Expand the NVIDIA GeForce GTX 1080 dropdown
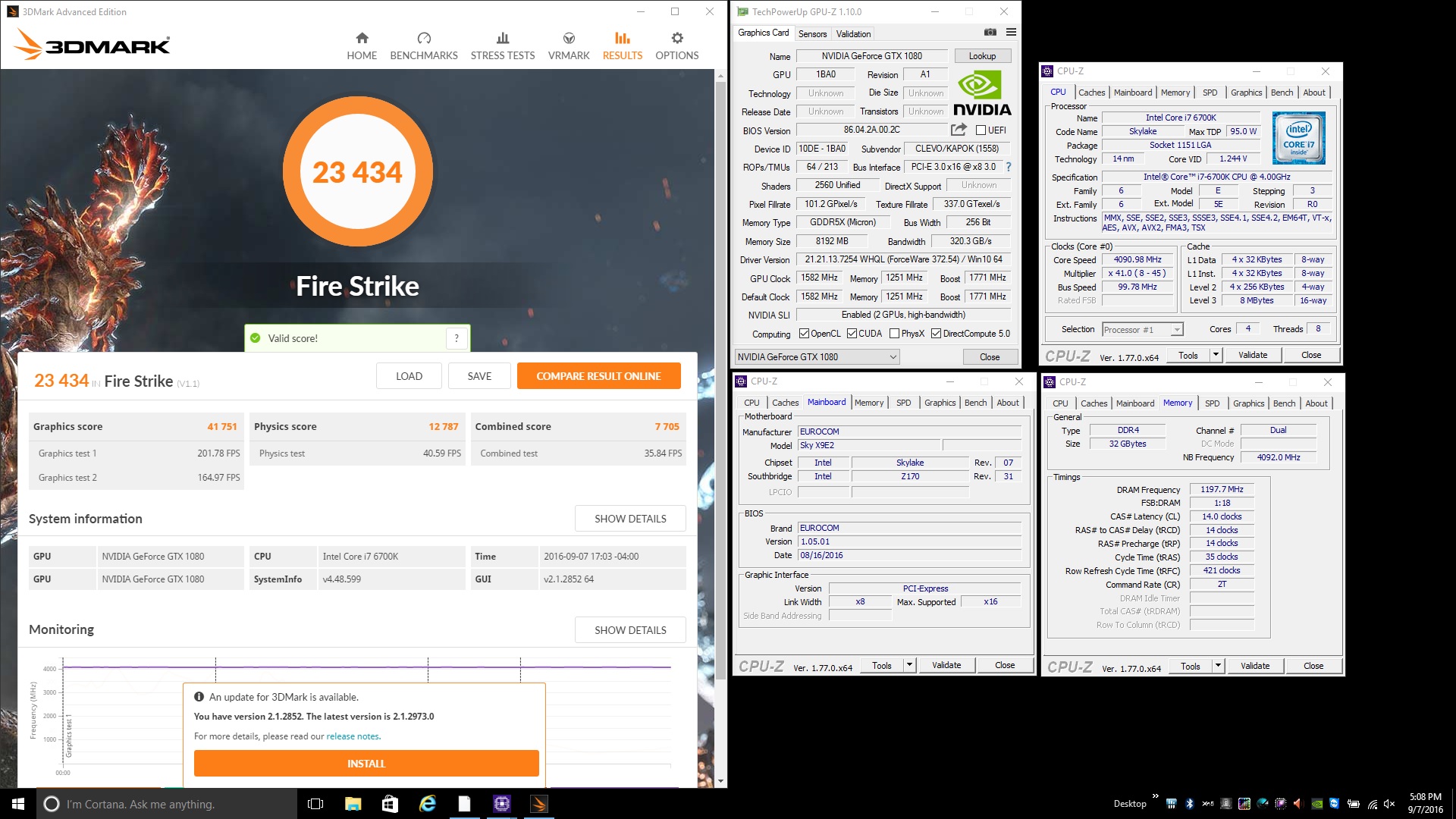 tap(817, 357)
